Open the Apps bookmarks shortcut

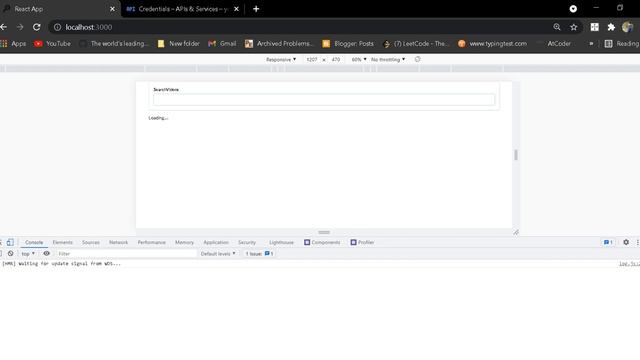pos(13,43)
